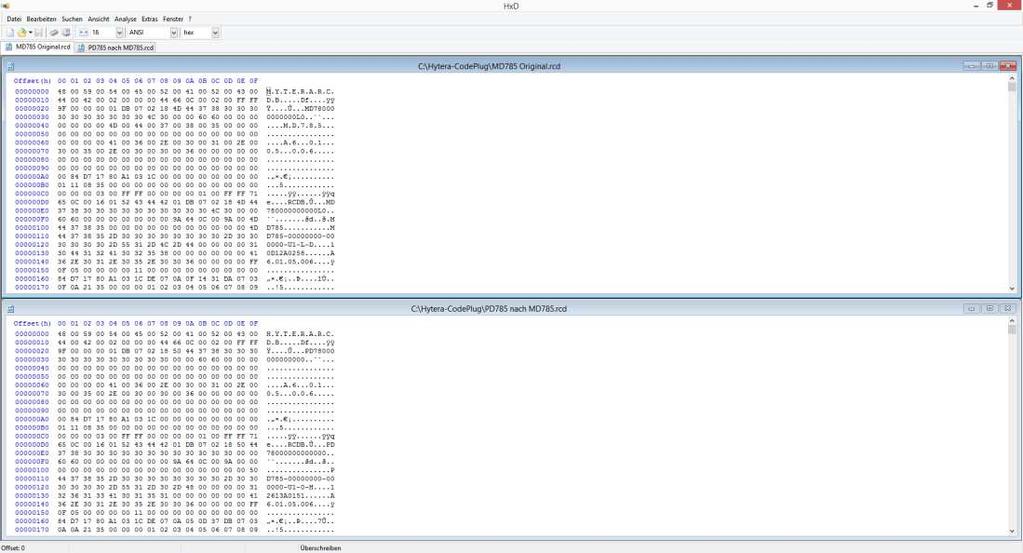The height and width of the screenshot is (553, 1023).
Task: Select offset 00000170 in MD785 Original window
Action: click(x=32, y=287)
